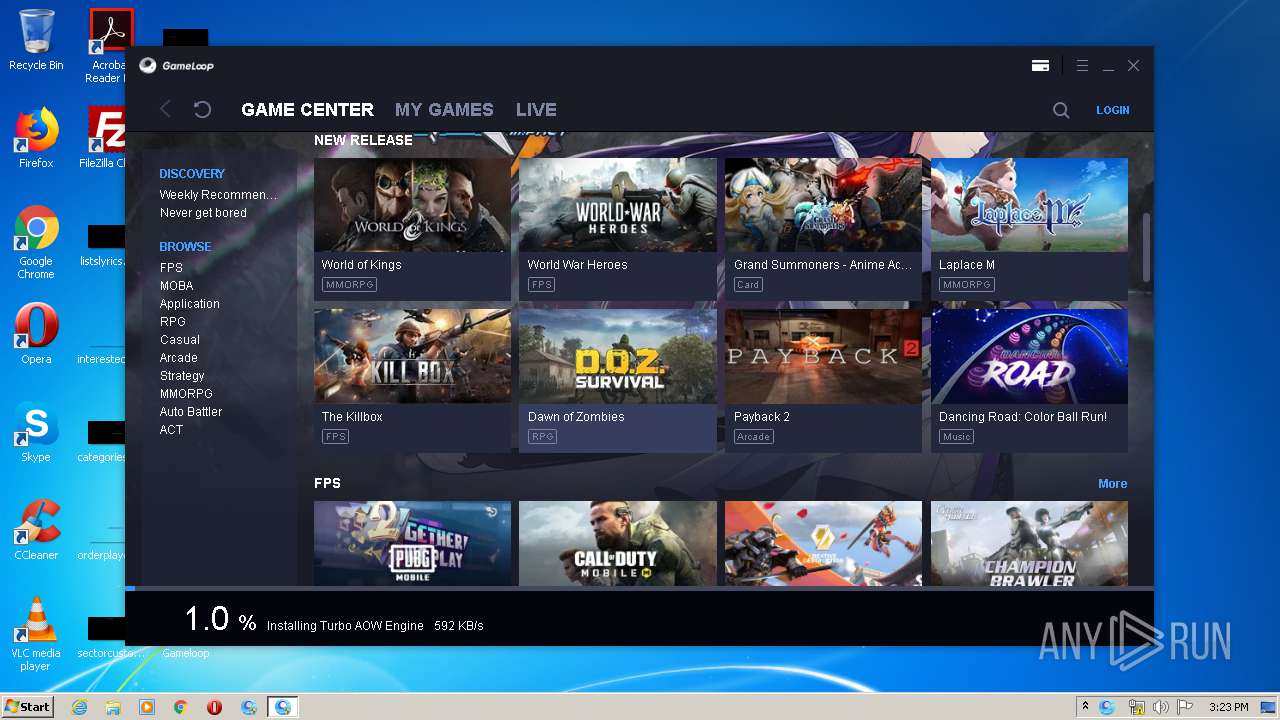
Task: Open Recycle Bin on desktop
Action: tap(36, 40)
